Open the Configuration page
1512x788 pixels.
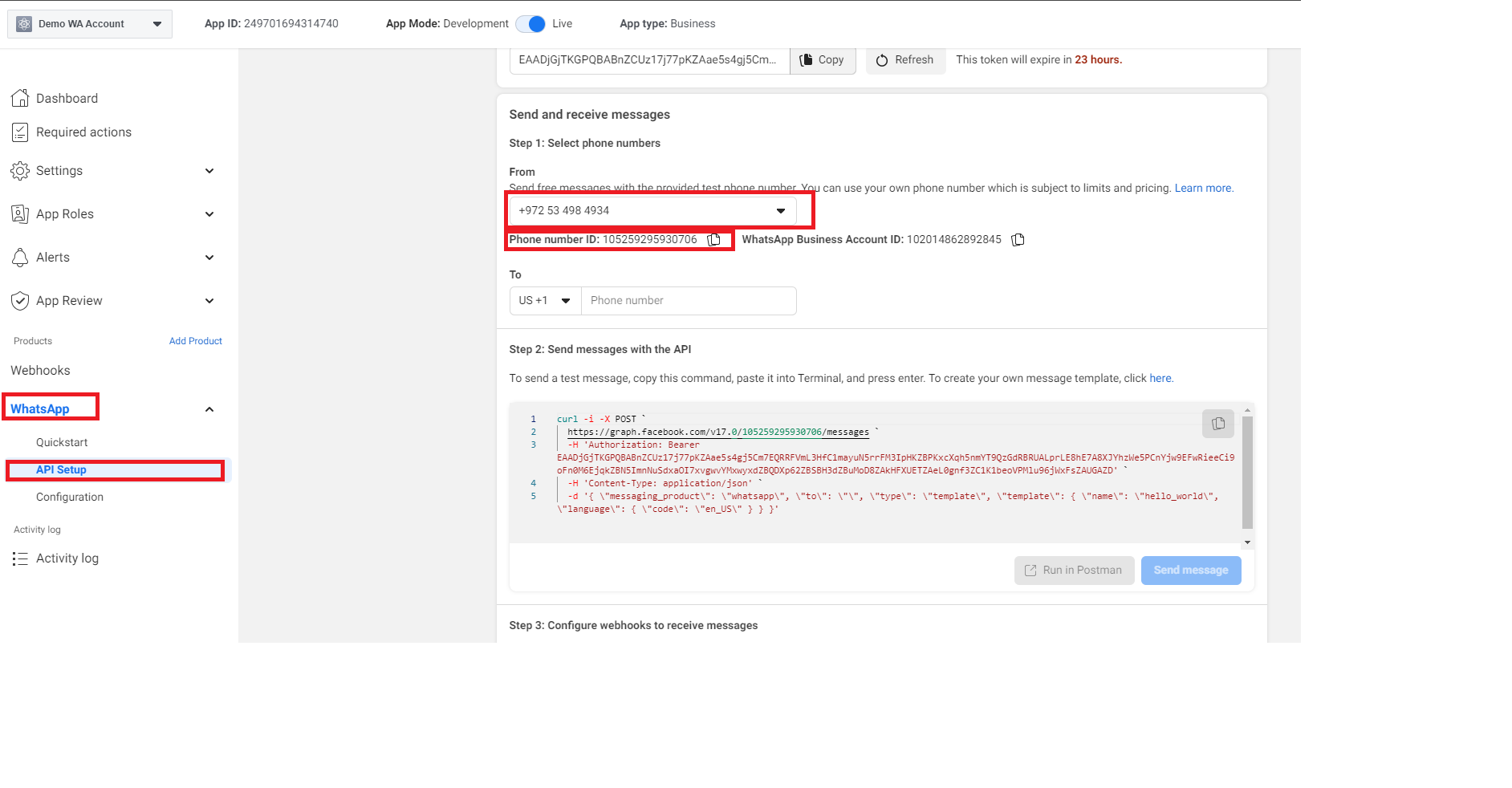click(70, 498)
